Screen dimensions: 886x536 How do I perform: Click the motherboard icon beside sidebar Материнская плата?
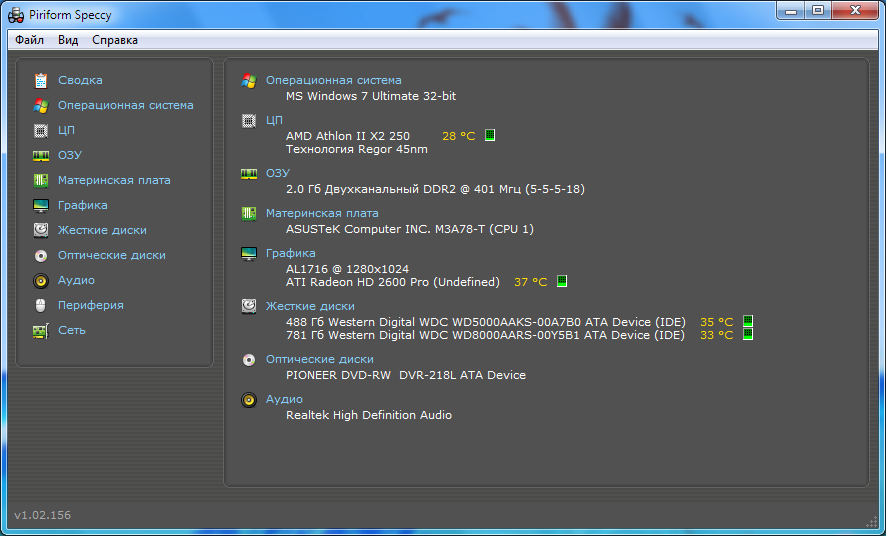click(x=41, y=180)
